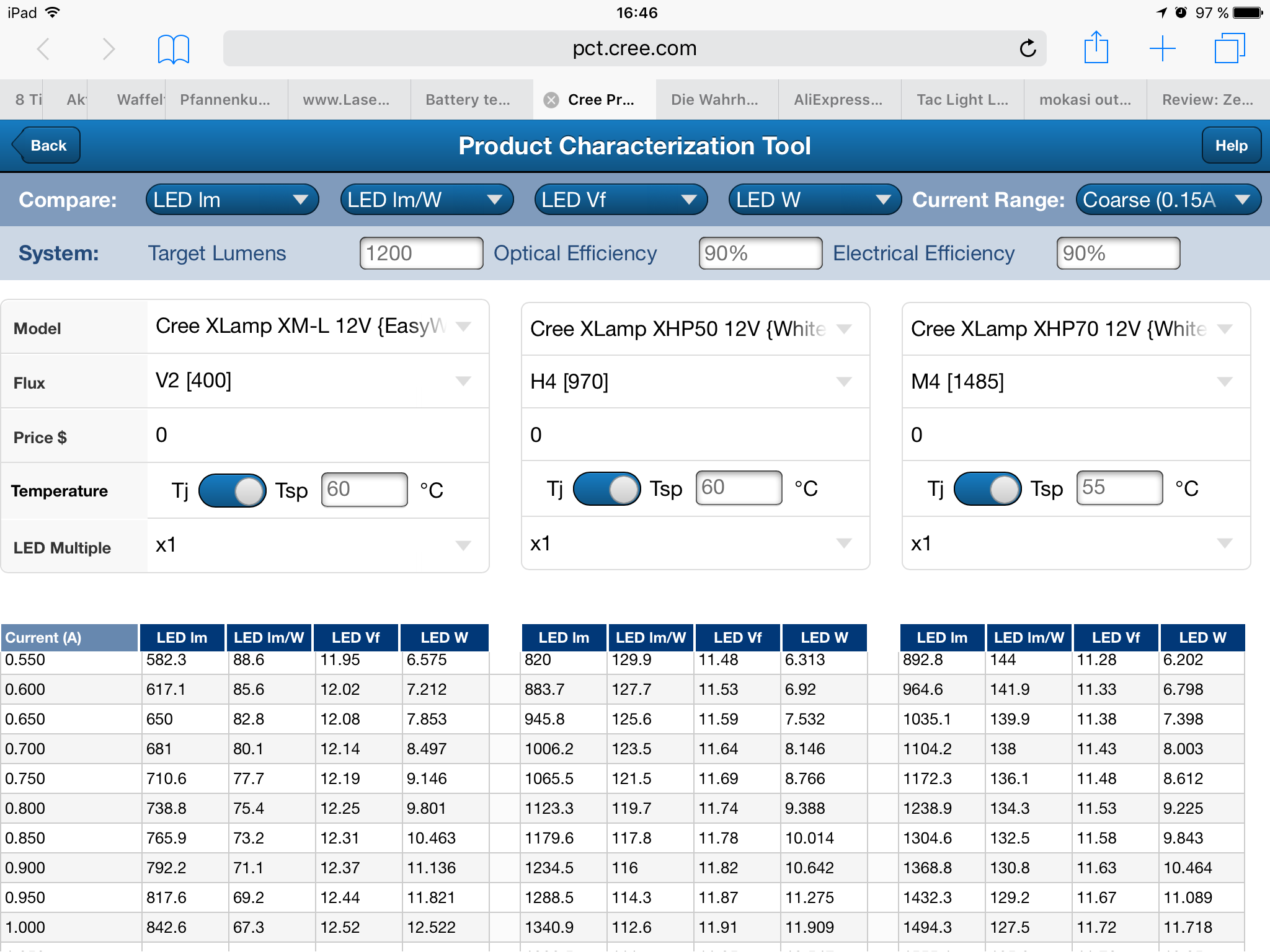Open the LED Vf compare dropdown
The height and width of the screenshot is (952, 1270).
(621, 200)
